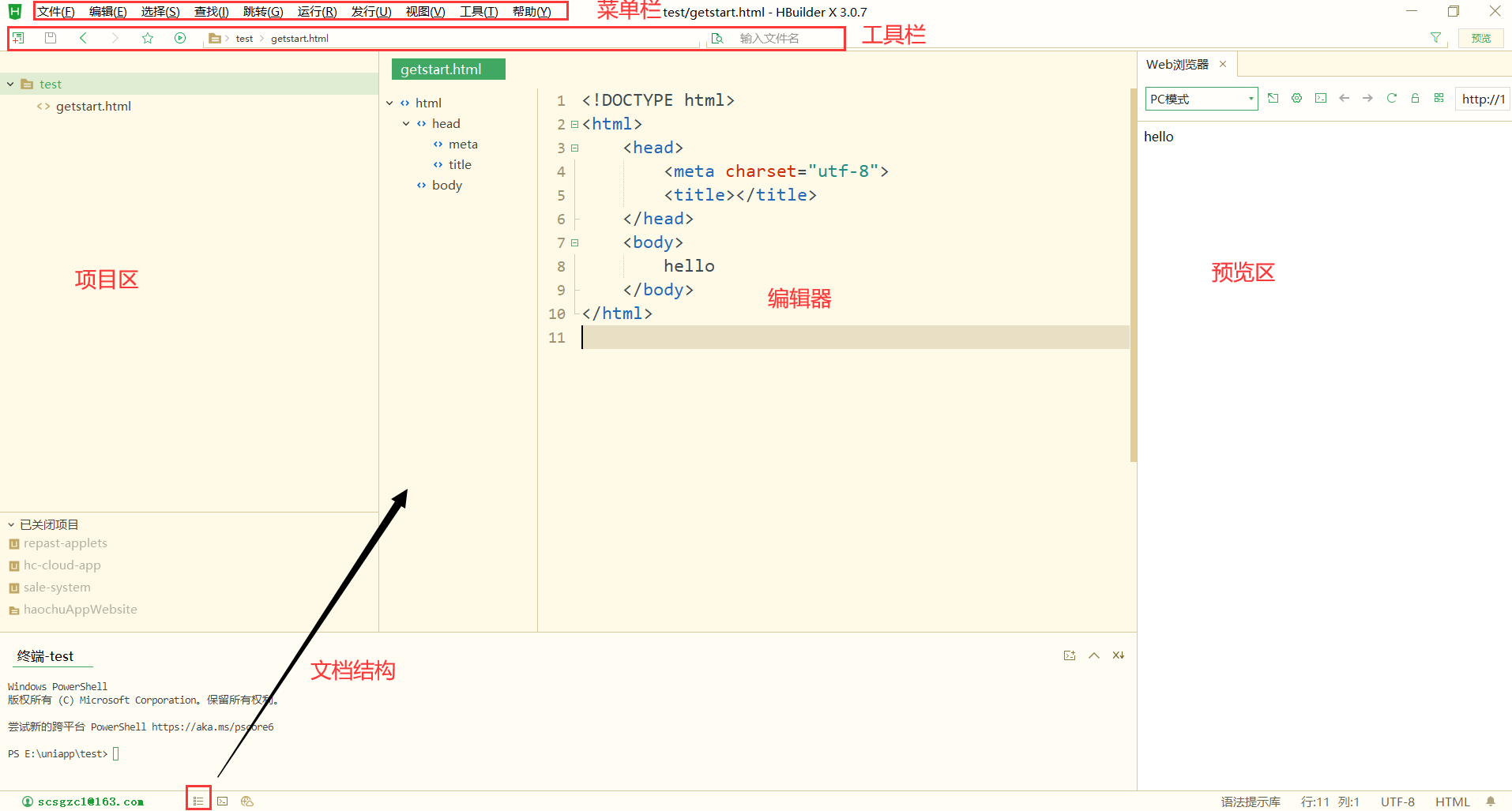The height and width of the screenshot is (811, 1512).
Task: Select closed project haochuAppWebsite
Action: pyautogui.click(x=81, y=610)
